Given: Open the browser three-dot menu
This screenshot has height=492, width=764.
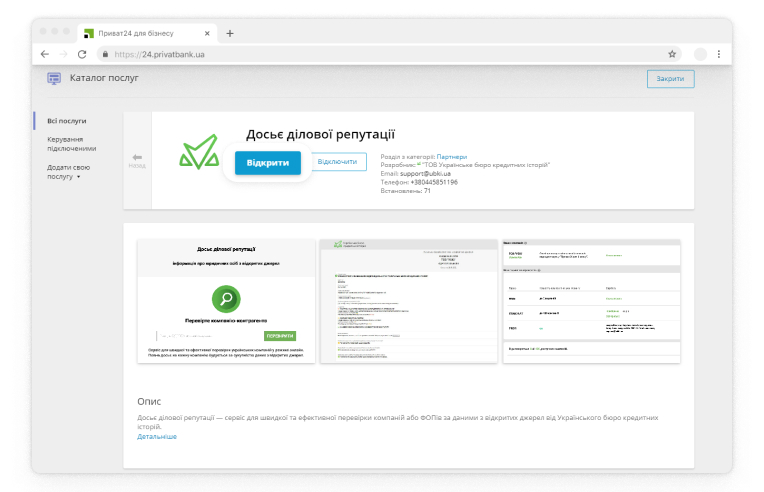Looking at the screenshot, I should pyautogui.click(x=718, y=54).
